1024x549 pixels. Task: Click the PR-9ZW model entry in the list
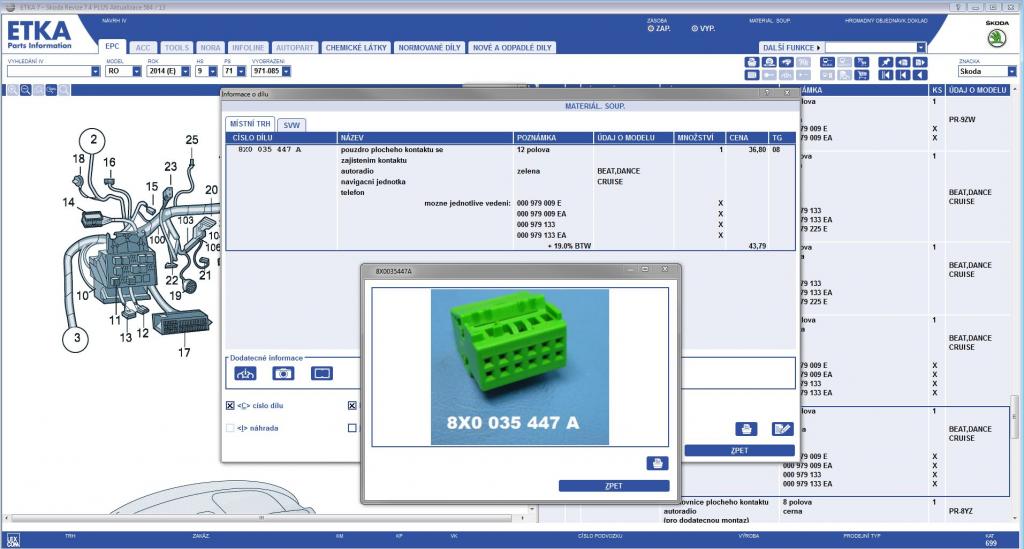[961, 119]
